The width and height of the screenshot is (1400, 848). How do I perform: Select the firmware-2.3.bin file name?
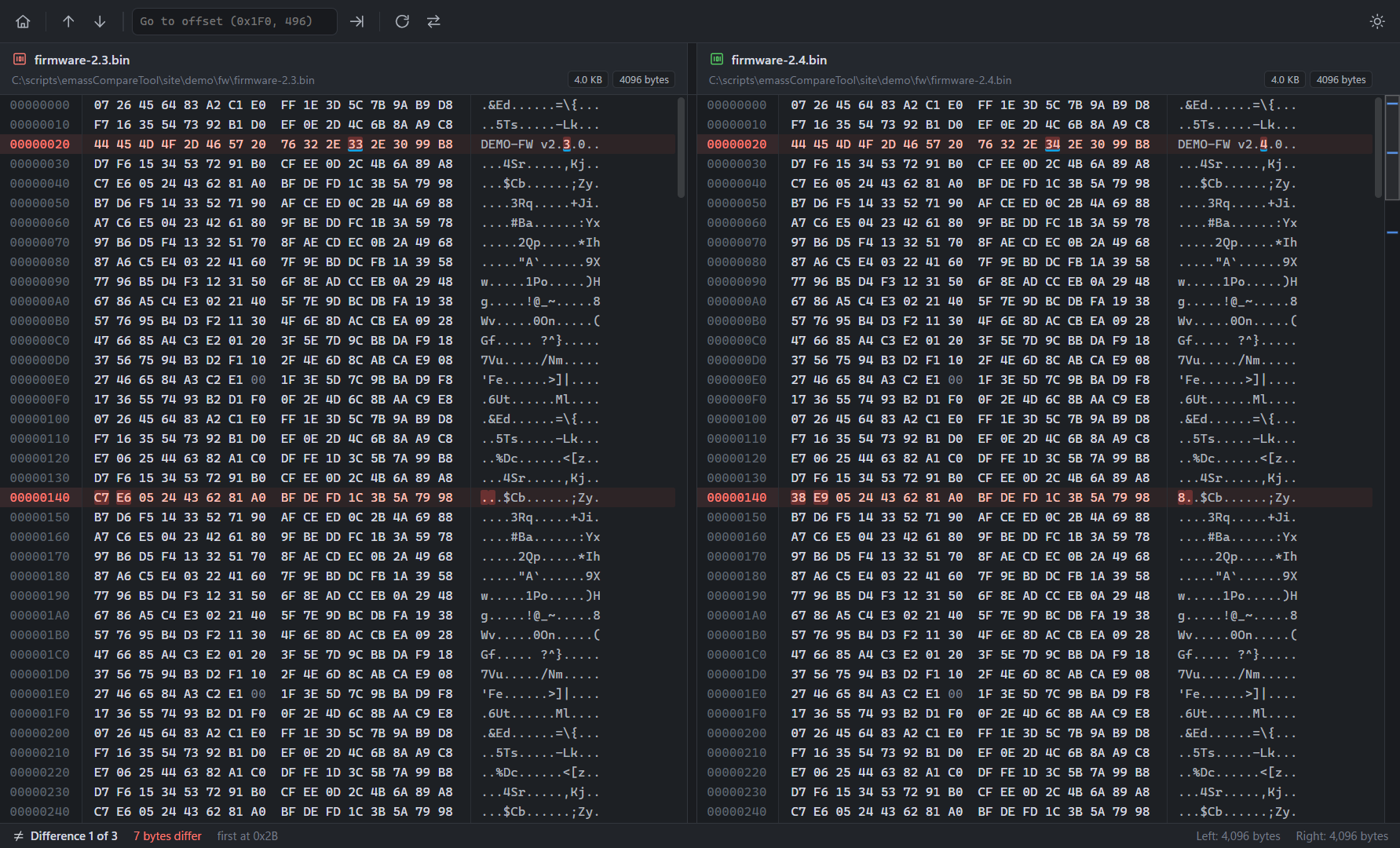click(x=82, y=60)
